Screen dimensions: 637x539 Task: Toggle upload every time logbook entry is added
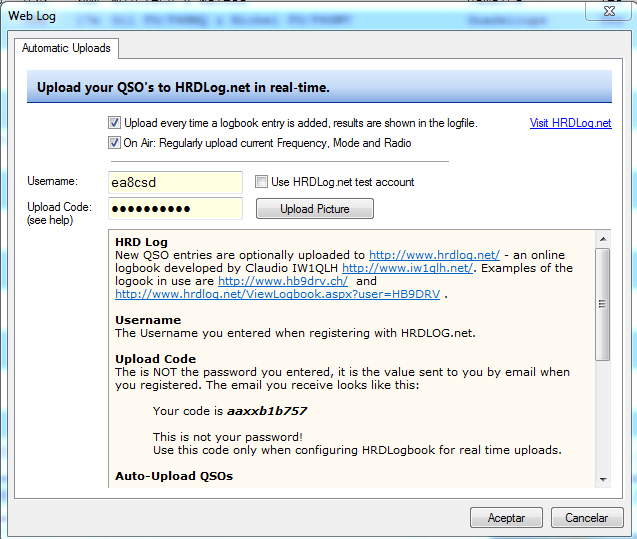click(114, 123)
